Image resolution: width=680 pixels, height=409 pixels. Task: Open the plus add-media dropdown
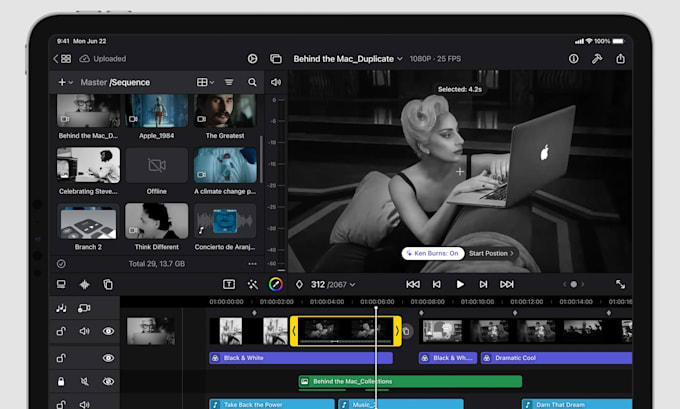(65, 82)
